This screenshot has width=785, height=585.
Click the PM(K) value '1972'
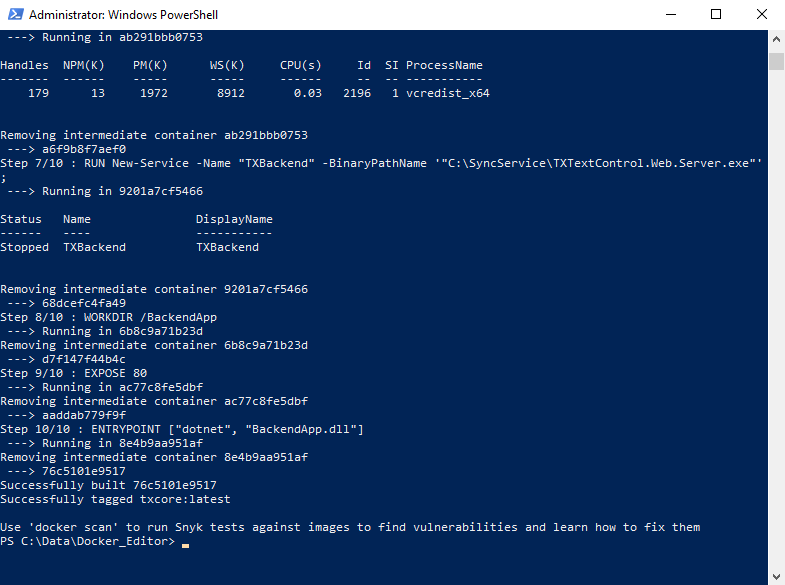(154, 94)
